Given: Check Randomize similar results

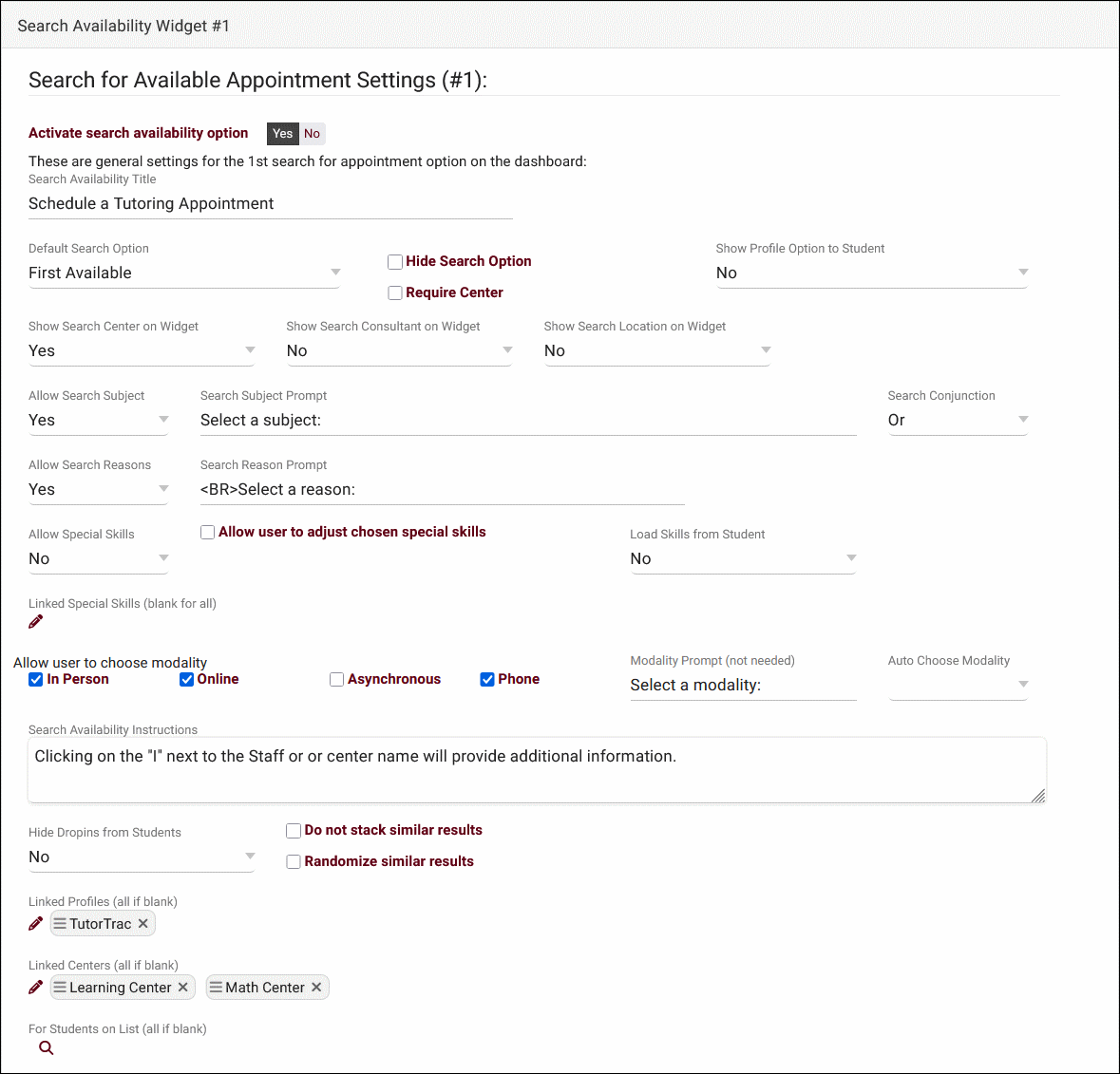Looking at the screenshot, I should [x=294, y=862].
